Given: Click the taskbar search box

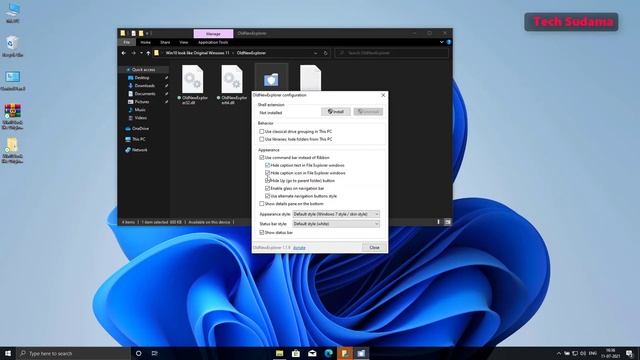Looking at the screenshot, I should pos(73,353).
